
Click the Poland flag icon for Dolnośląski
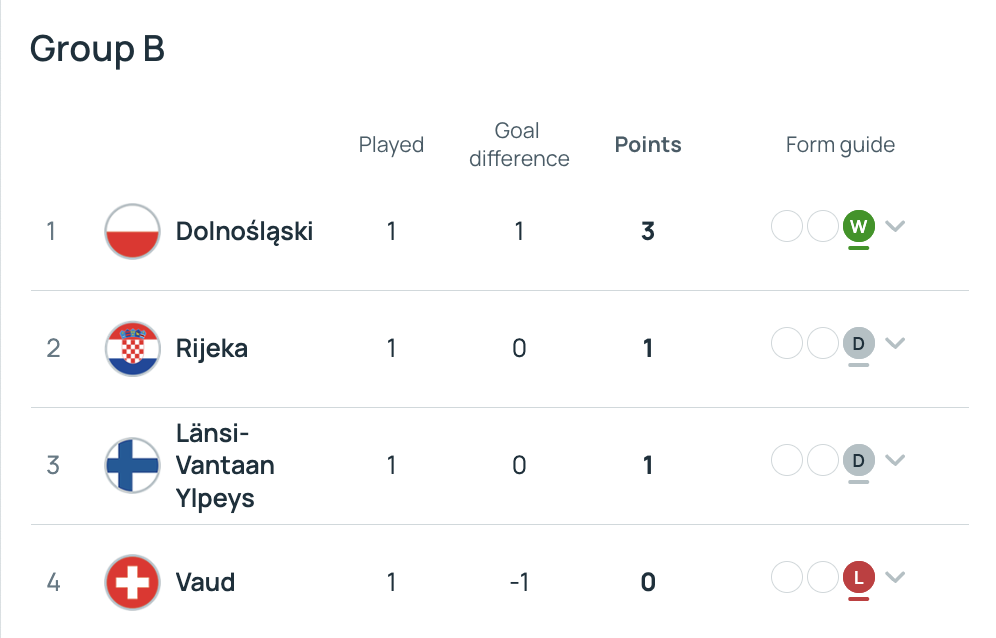pyautogui.click(x=132, y=231)
